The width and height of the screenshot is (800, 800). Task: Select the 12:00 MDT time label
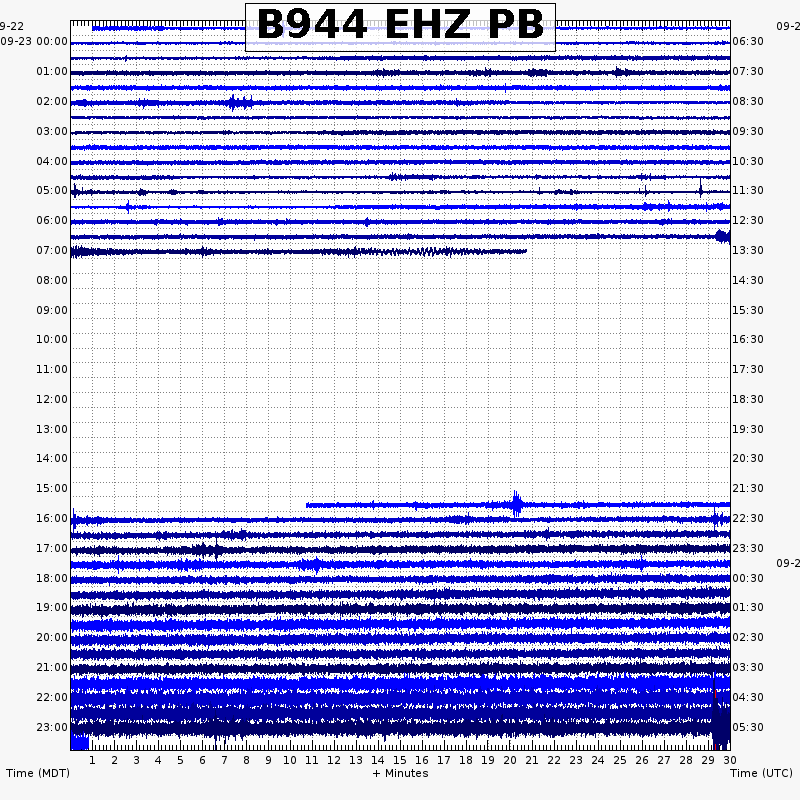tap(52, 399)
